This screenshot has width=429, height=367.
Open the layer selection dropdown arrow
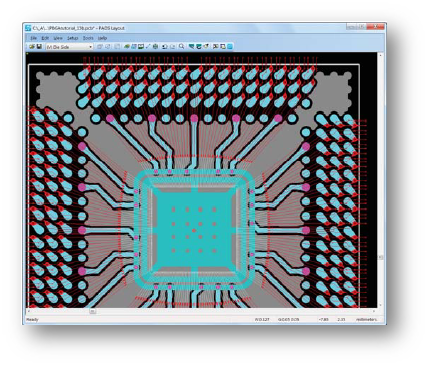pyautogui.click(x=90, y=47)
